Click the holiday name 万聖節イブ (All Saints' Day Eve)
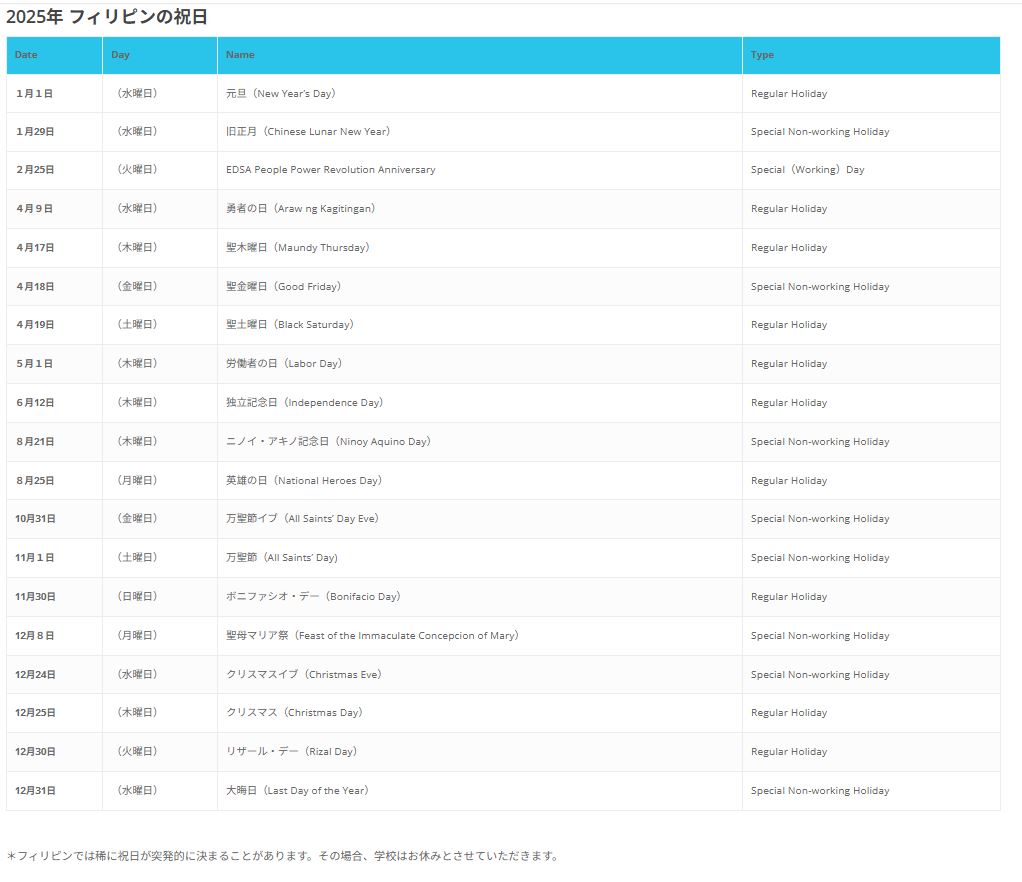The height and width of the screenshot is (882, 1022). tap(302, 518)
